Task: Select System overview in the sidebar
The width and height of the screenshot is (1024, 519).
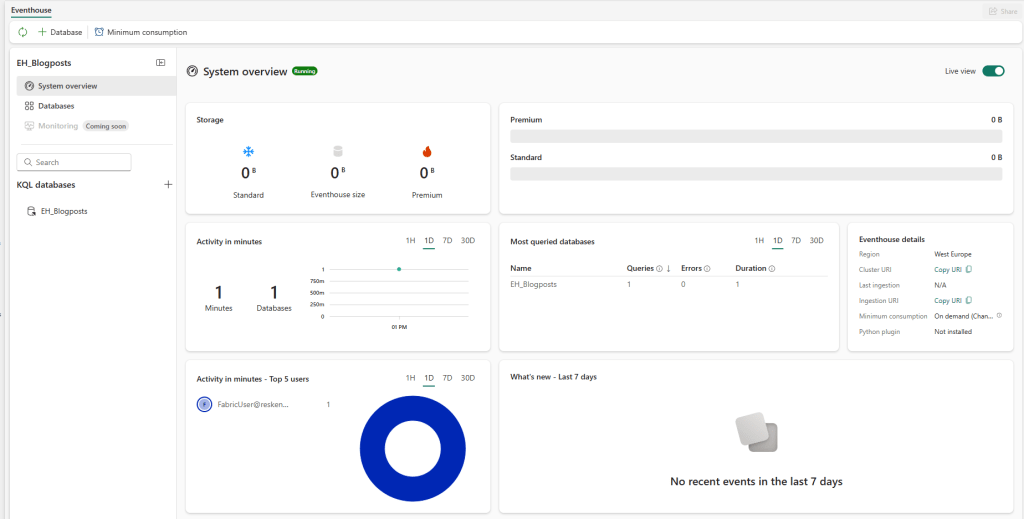Action: 67,86
